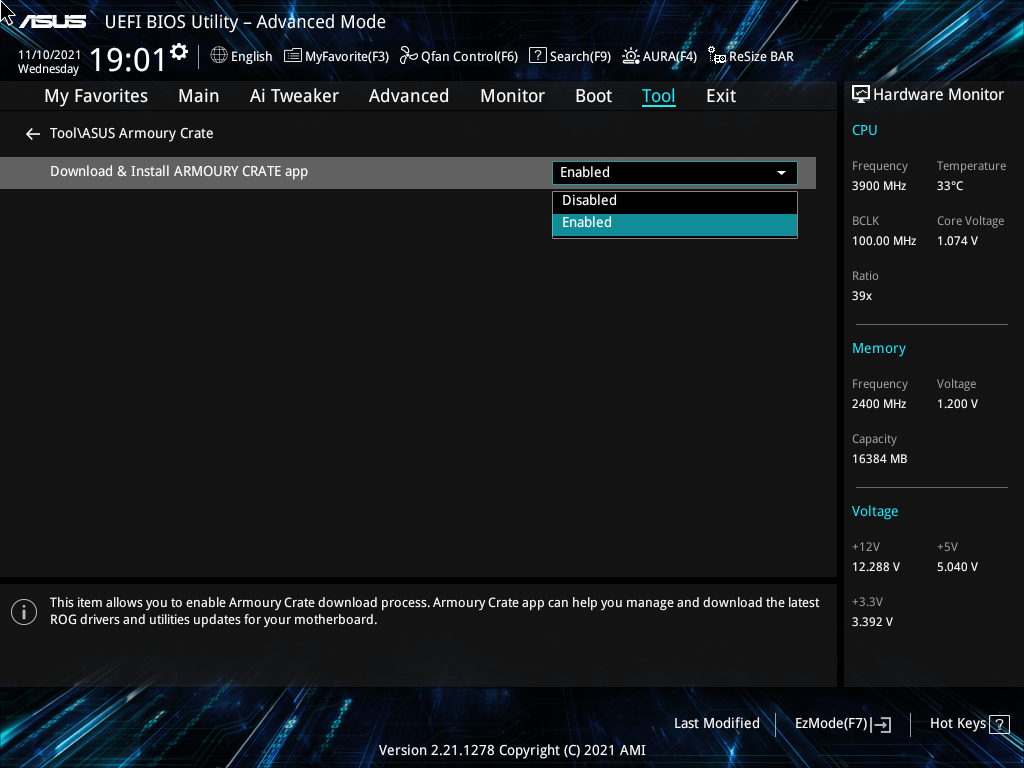Click the memory frequency value 2400 MHz
The width and height of the screenshot is (1024, 768).
coord(878,404)
